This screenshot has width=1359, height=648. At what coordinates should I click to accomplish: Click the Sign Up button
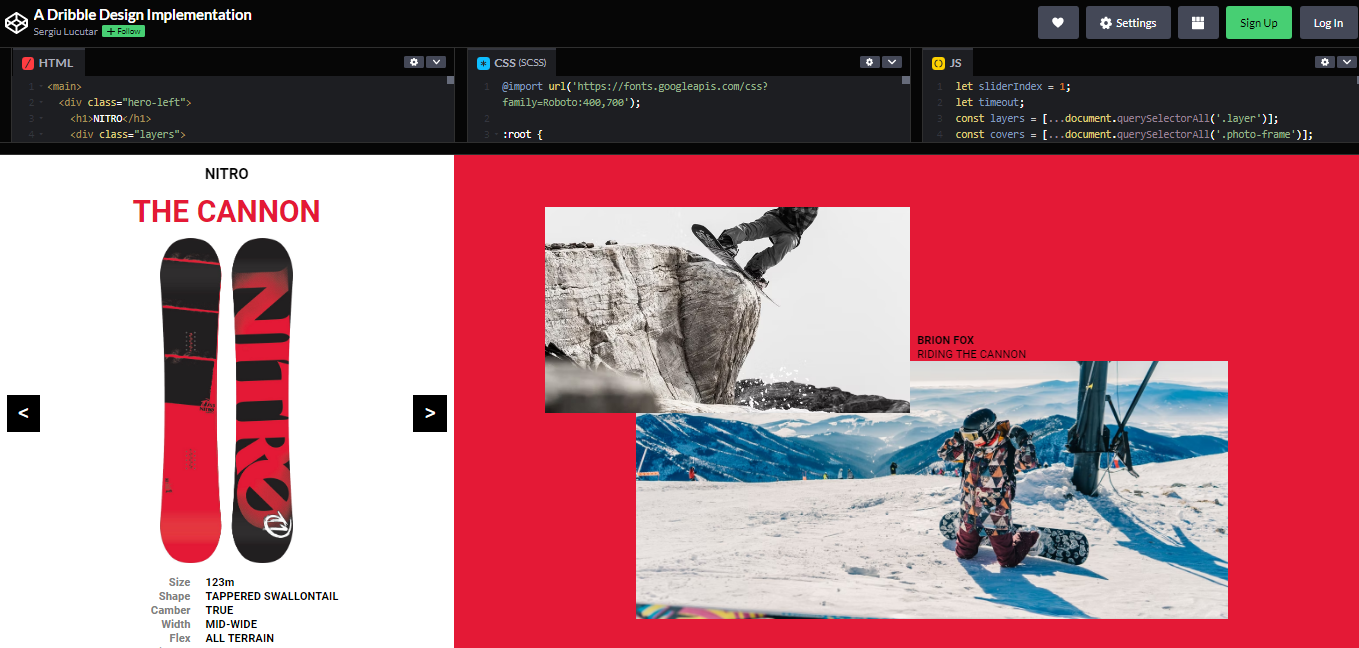tap(1258, 22)
